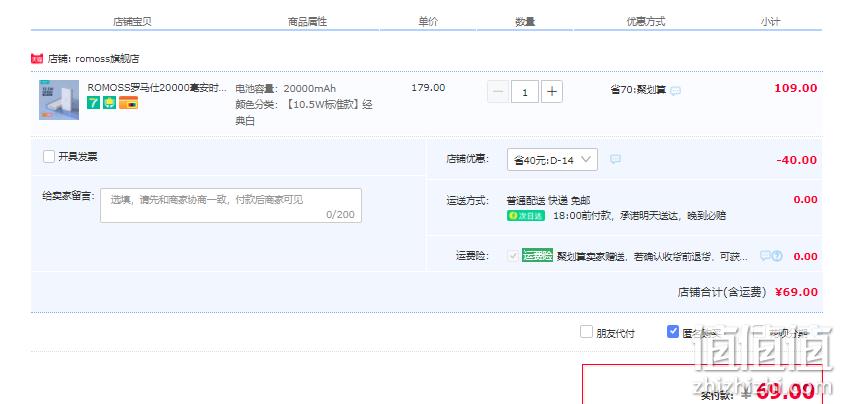The height and width of the screenshot is (404, 842).
Task: Click the 数量 column header
Action: 525,22
